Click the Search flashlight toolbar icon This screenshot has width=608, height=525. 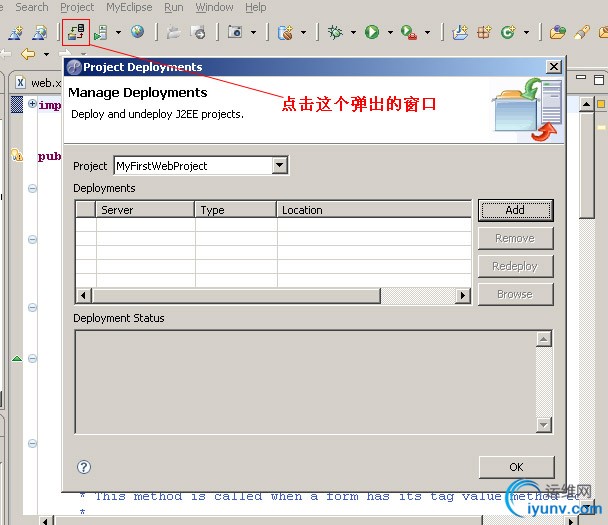click(582, 33)
